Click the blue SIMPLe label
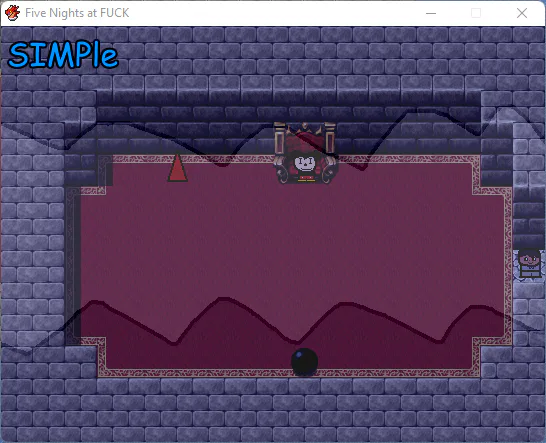Viewport: 546px width, 443px height. (63, 55)
